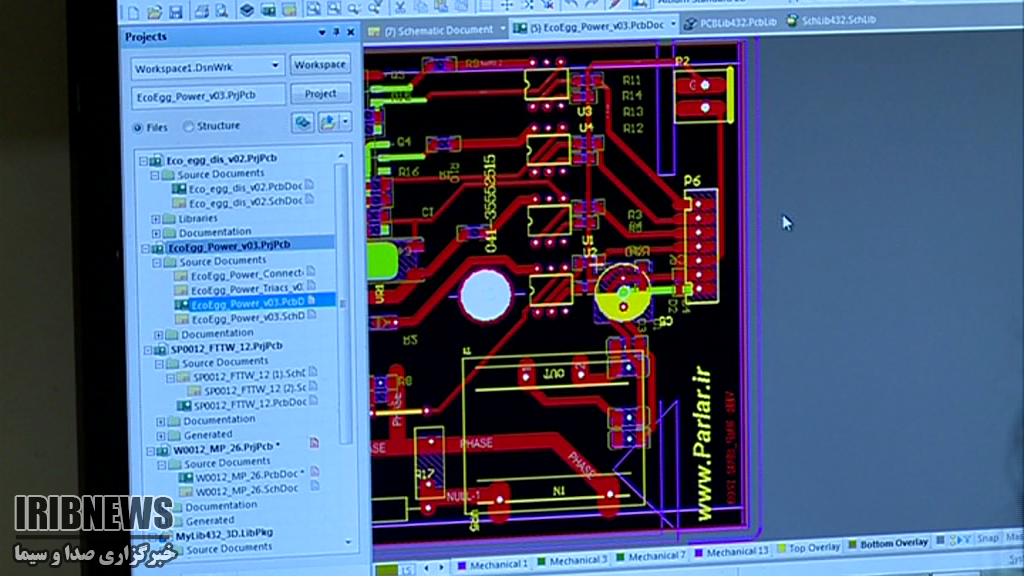1024x576 pixels.
Task: Click the Save icon in the toolbar
Action: [x=176, y=12]
